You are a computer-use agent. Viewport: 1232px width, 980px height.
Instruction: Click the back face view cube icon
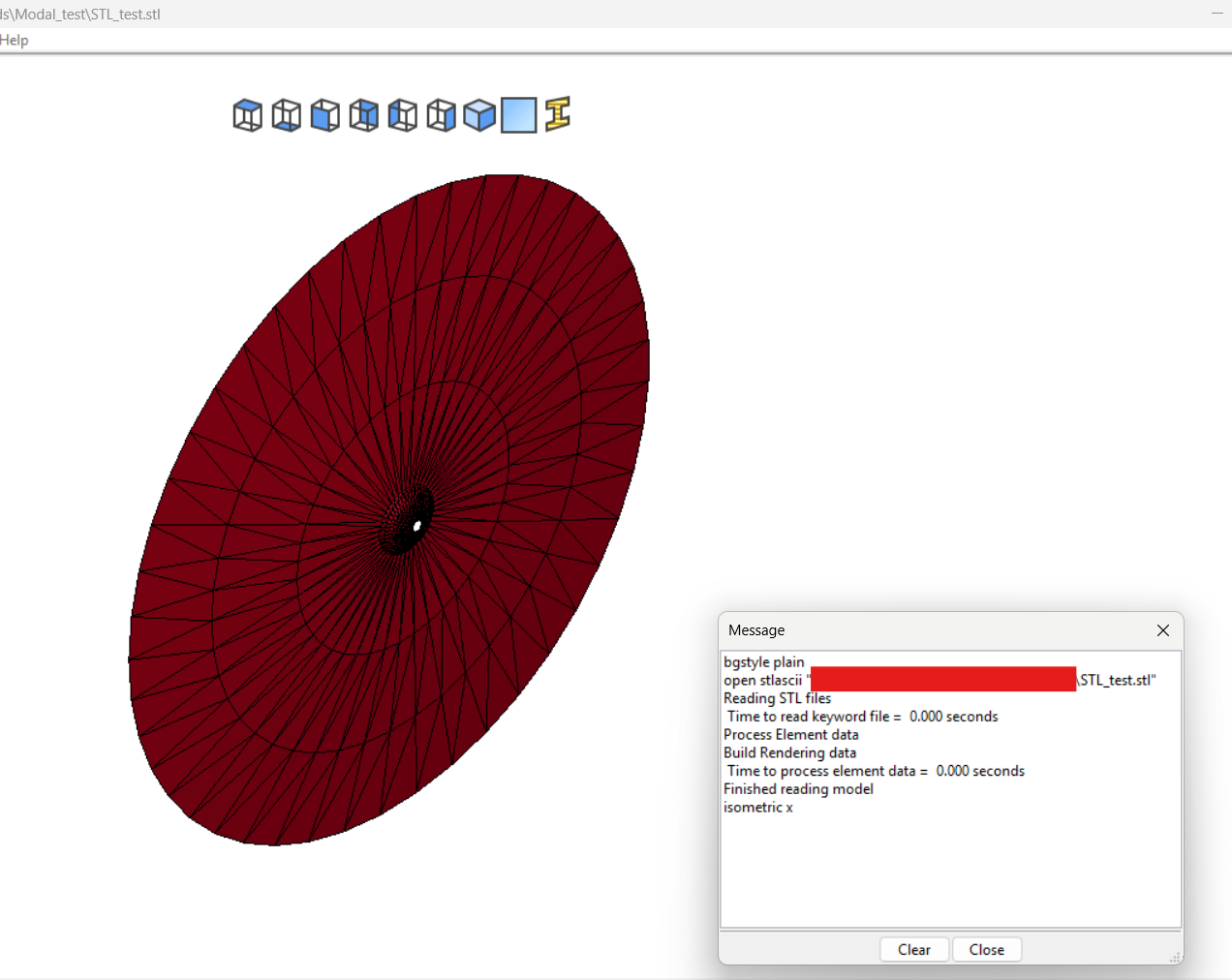364,115
